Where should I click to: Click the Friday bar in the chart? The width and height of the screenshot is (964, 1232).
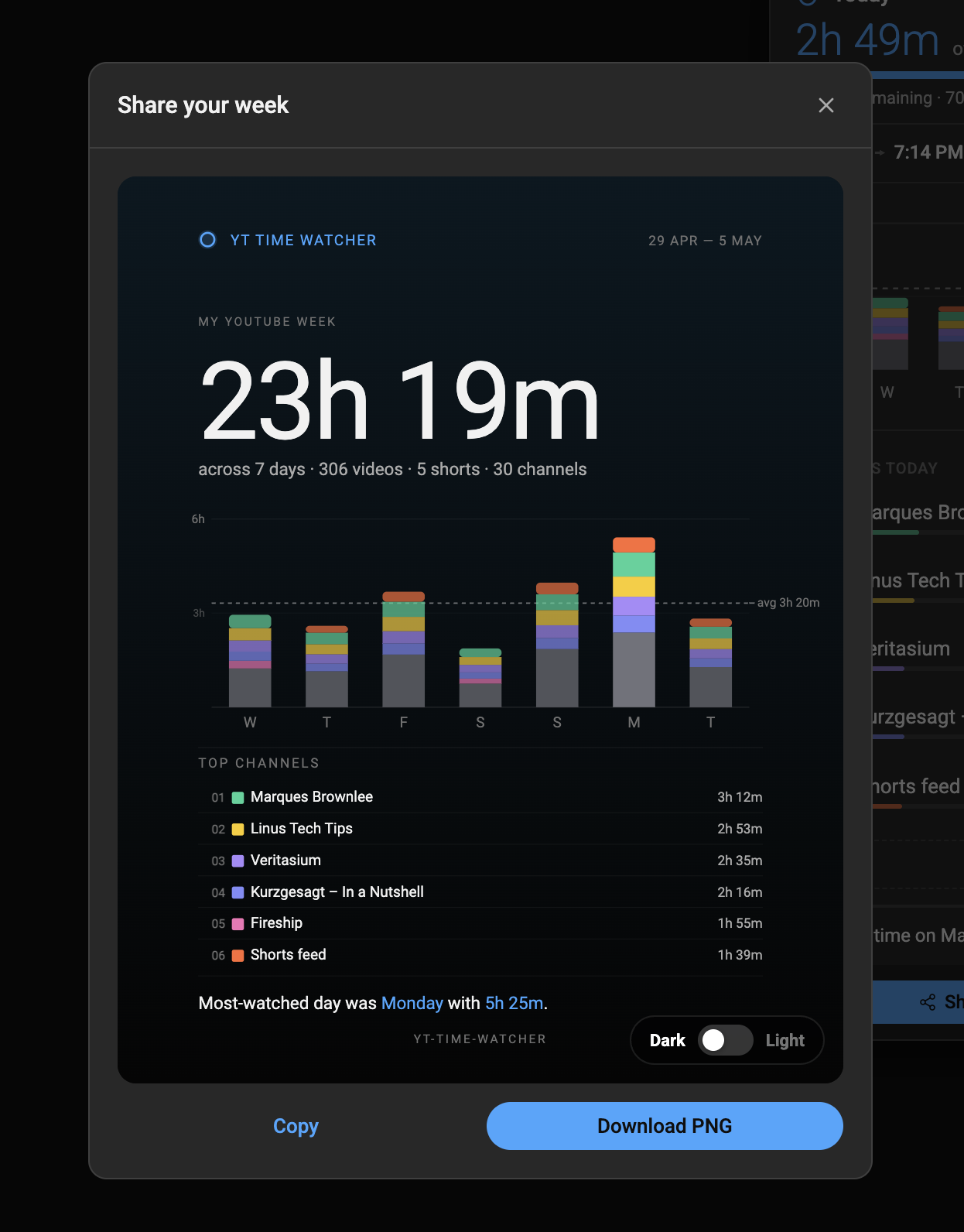tap(403, 649)
